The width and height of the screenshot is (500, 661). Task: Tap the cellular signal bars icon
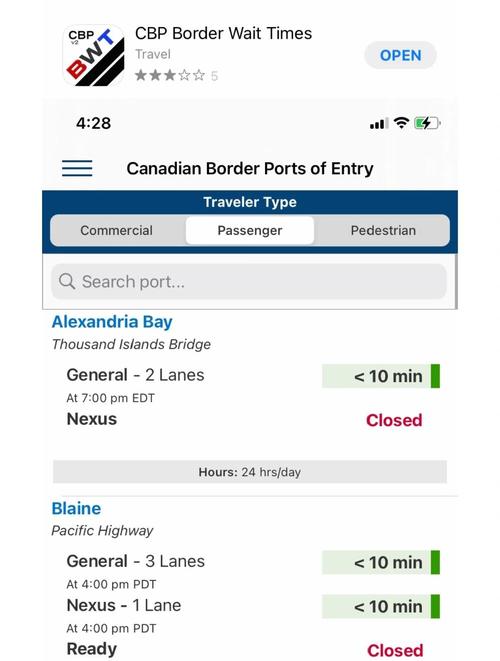[x=379, y=124]
